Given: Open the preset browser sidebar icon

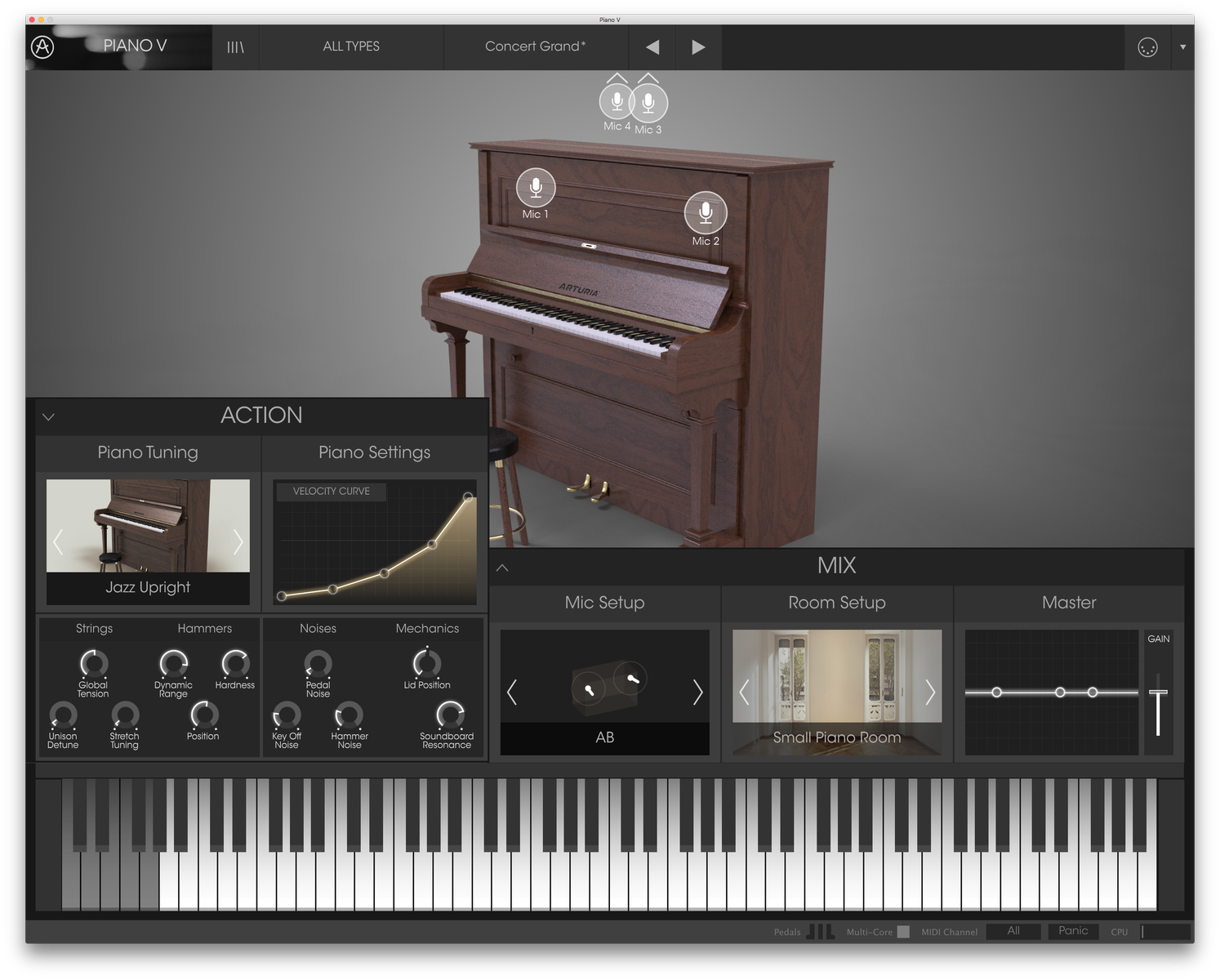Looking at the screenshot, I should tap(235, 47).
